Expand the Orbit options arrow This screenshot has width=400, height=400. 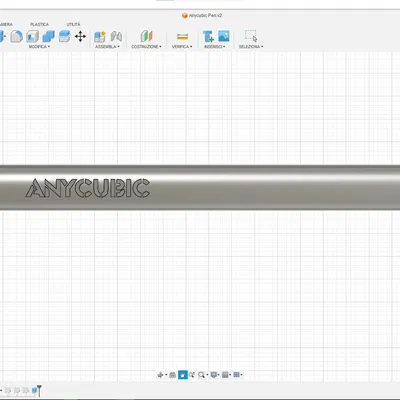[166, 375]
